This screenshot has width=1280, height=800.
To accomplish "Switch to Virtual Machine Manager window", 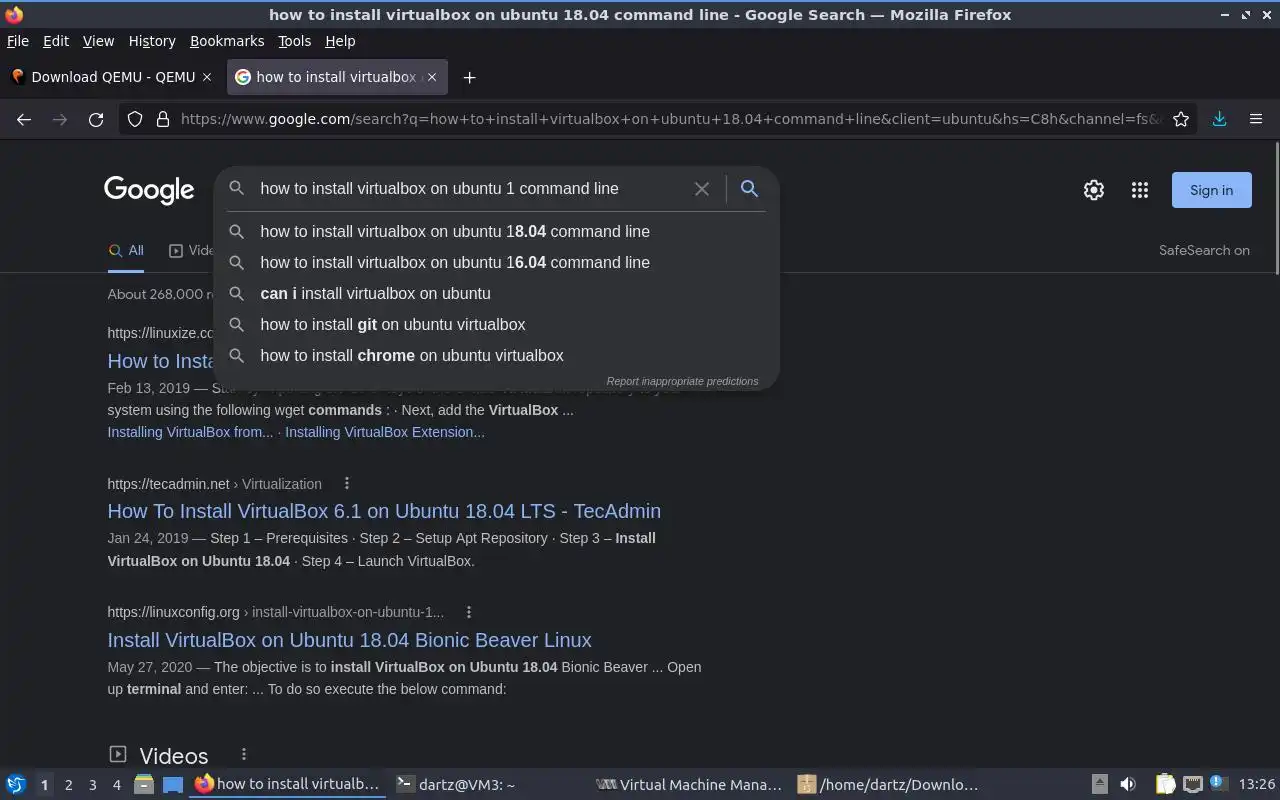I will (x=690, y=785).
